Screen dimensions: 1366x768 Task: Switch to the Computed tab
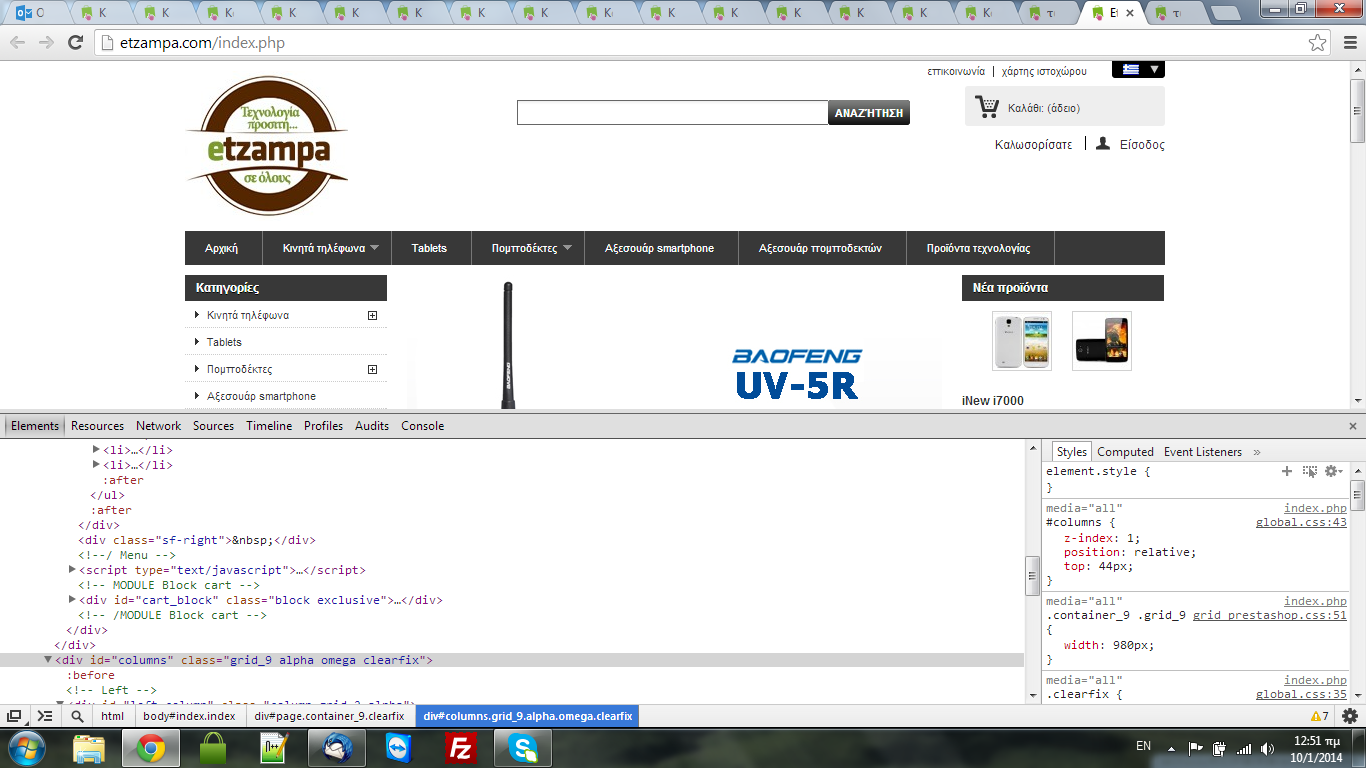[x=1125, y=452]
